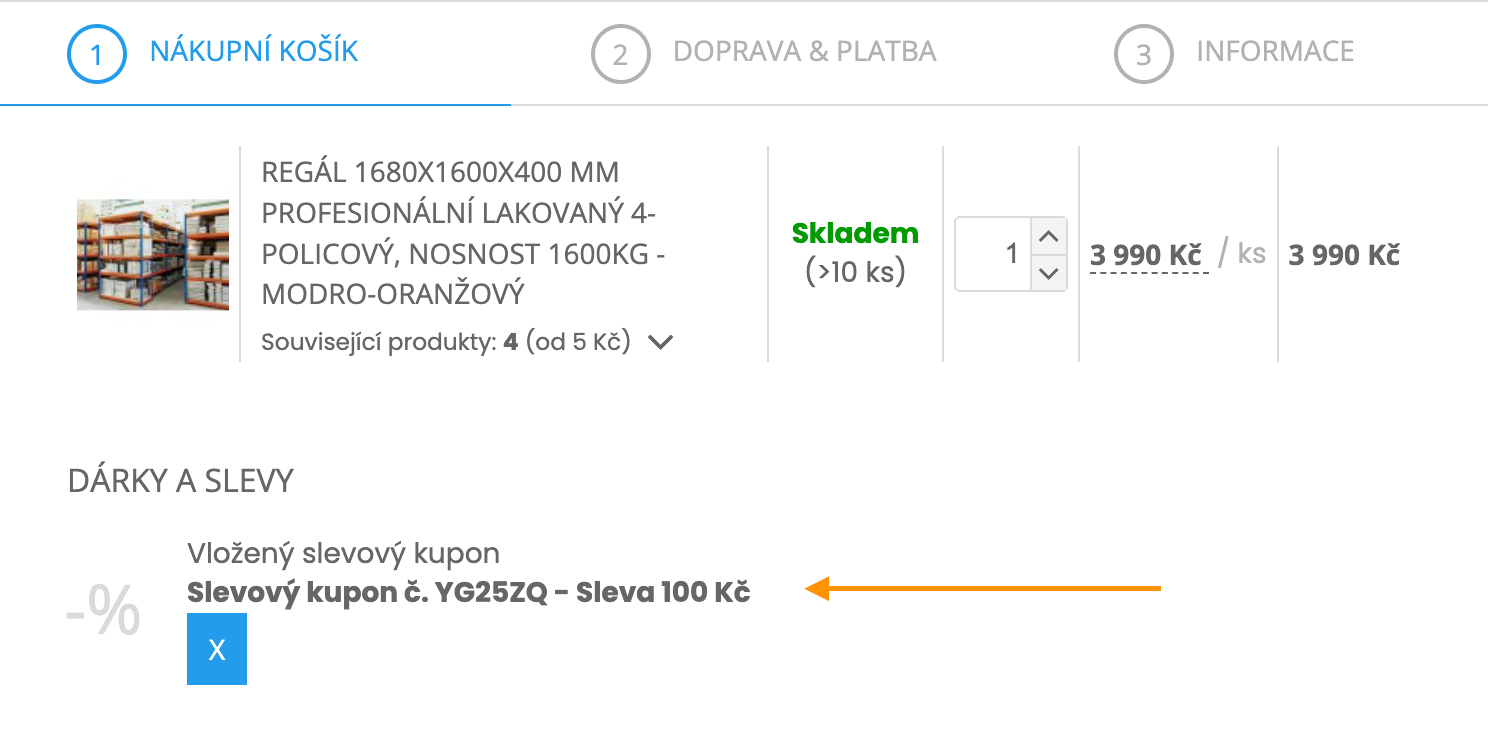Click the step 3 circle icon
Image resolution: width=1488 pixels, height=734 pixels.
[1142, 54]
